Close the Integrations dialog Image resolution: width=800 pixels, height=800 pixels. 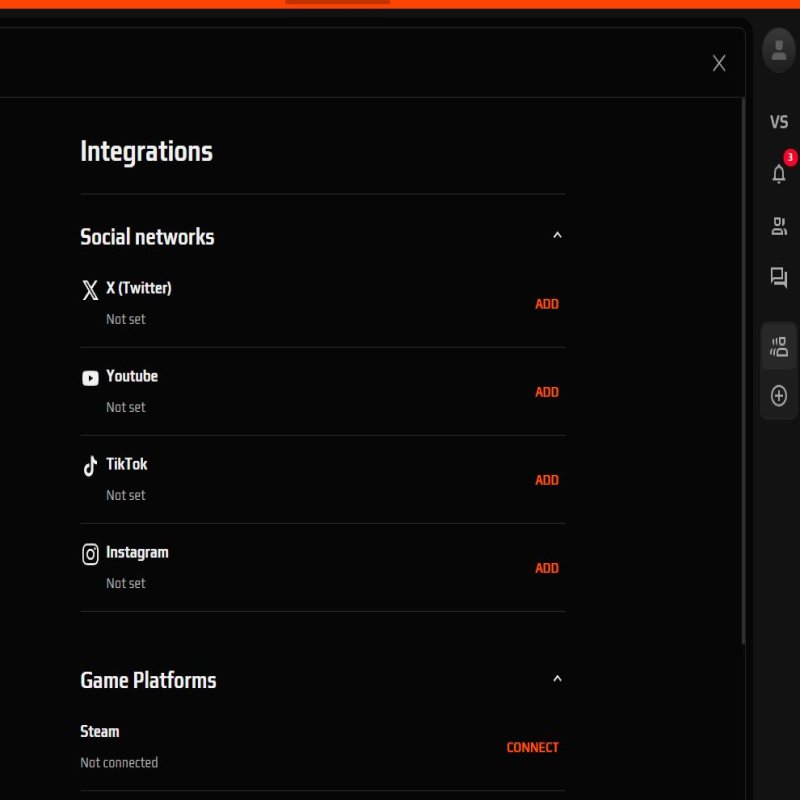coord(719,63)
